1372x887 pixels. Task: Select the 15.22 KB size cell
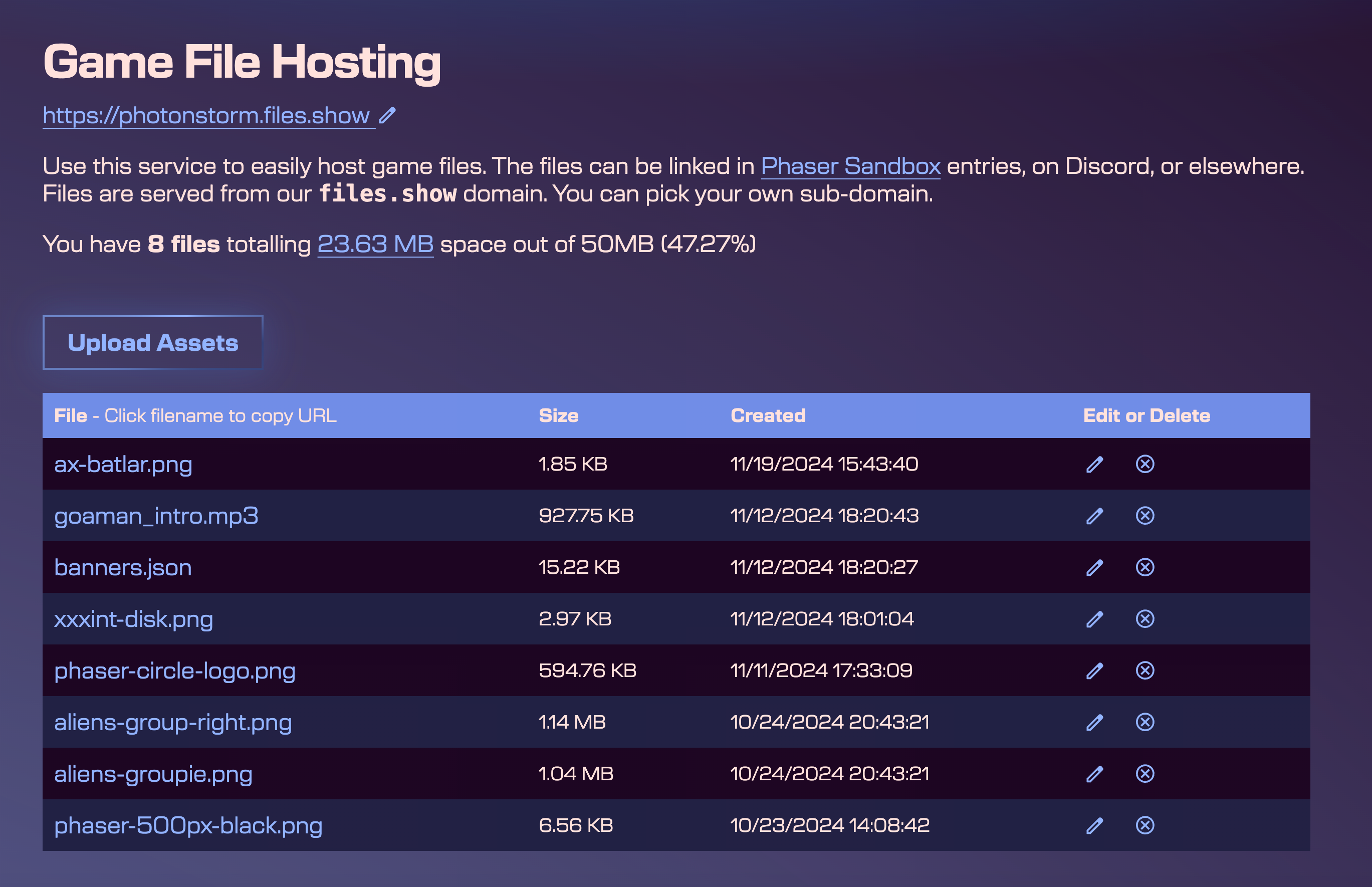(x=579, y=567)
